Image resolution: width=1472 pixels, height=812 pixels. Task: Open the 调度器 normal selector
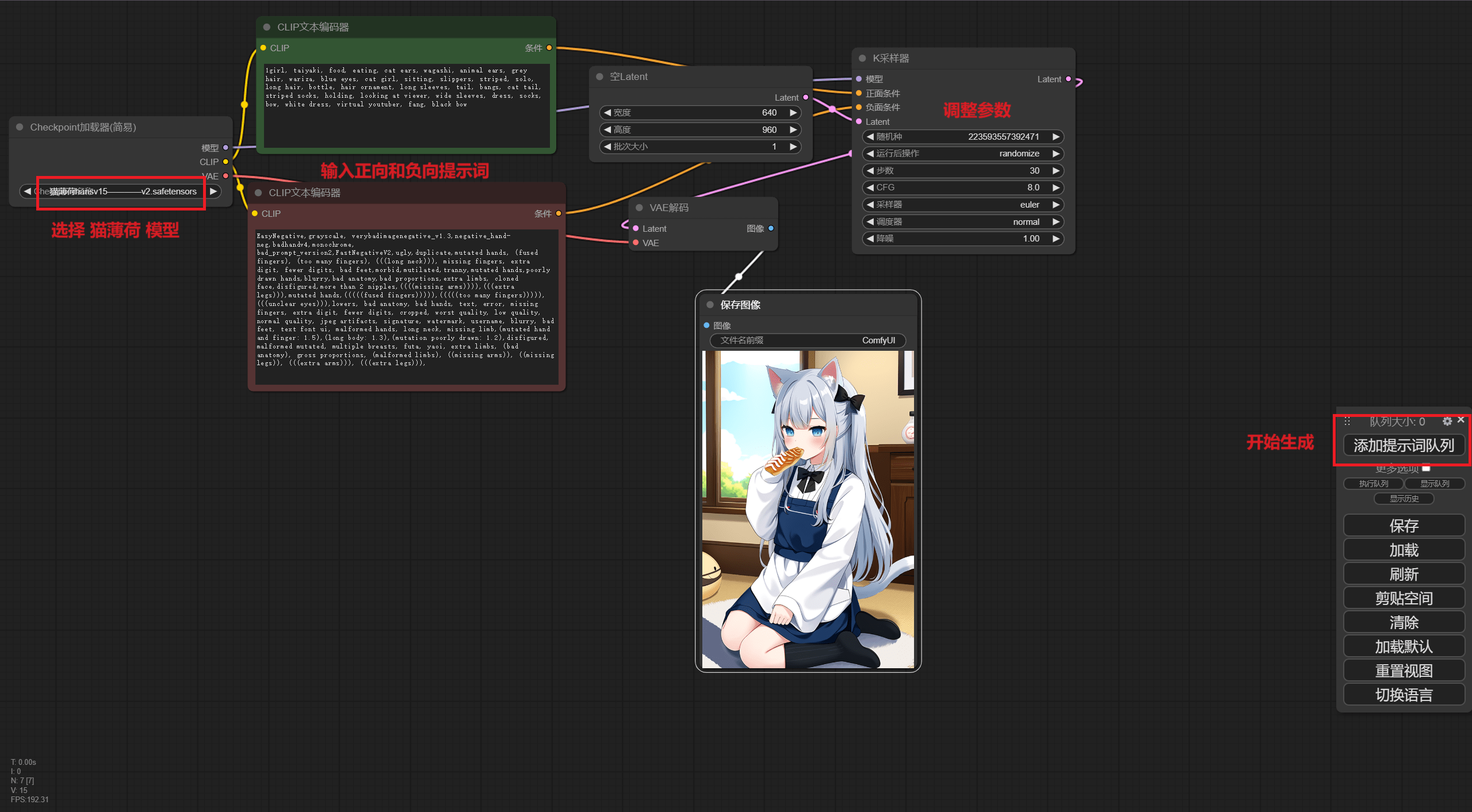[963, 222]
